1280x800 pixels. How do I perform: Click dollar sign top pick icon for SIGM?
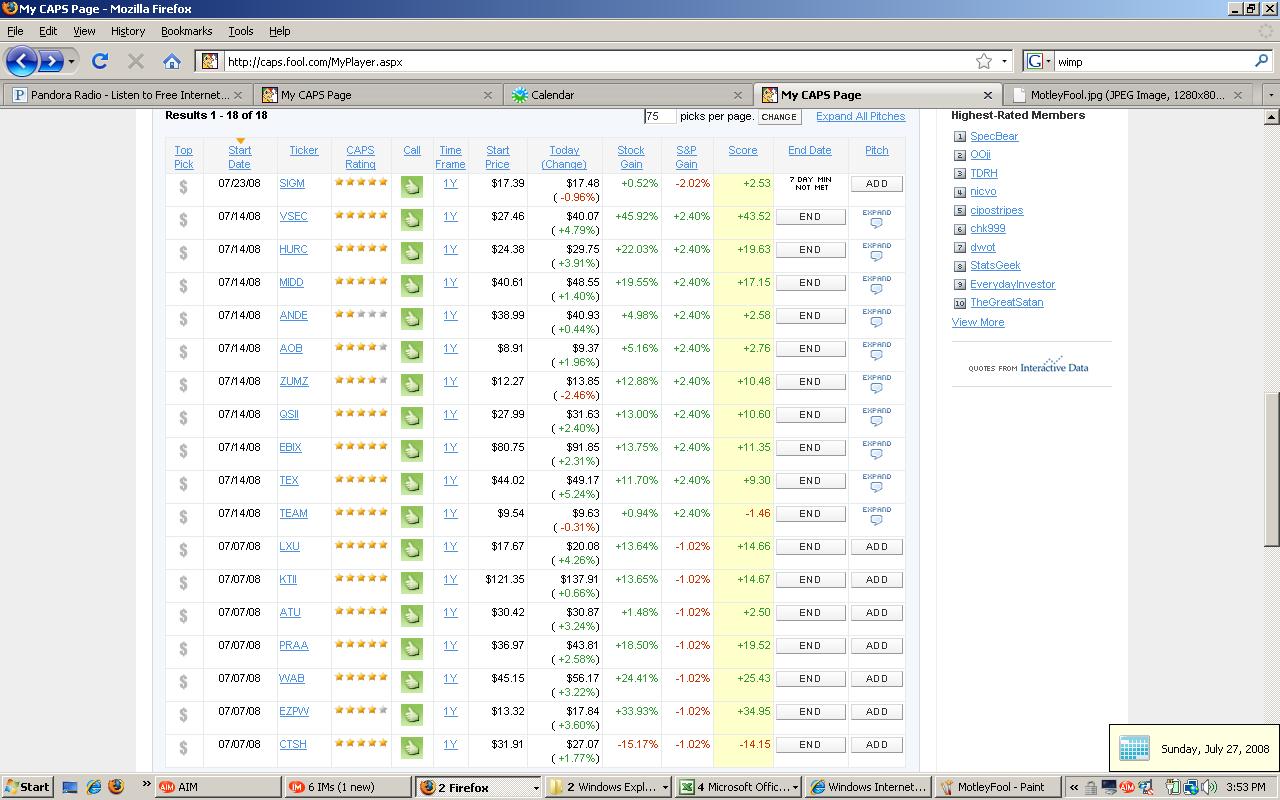pyautogui.click(x=183, y=187)
